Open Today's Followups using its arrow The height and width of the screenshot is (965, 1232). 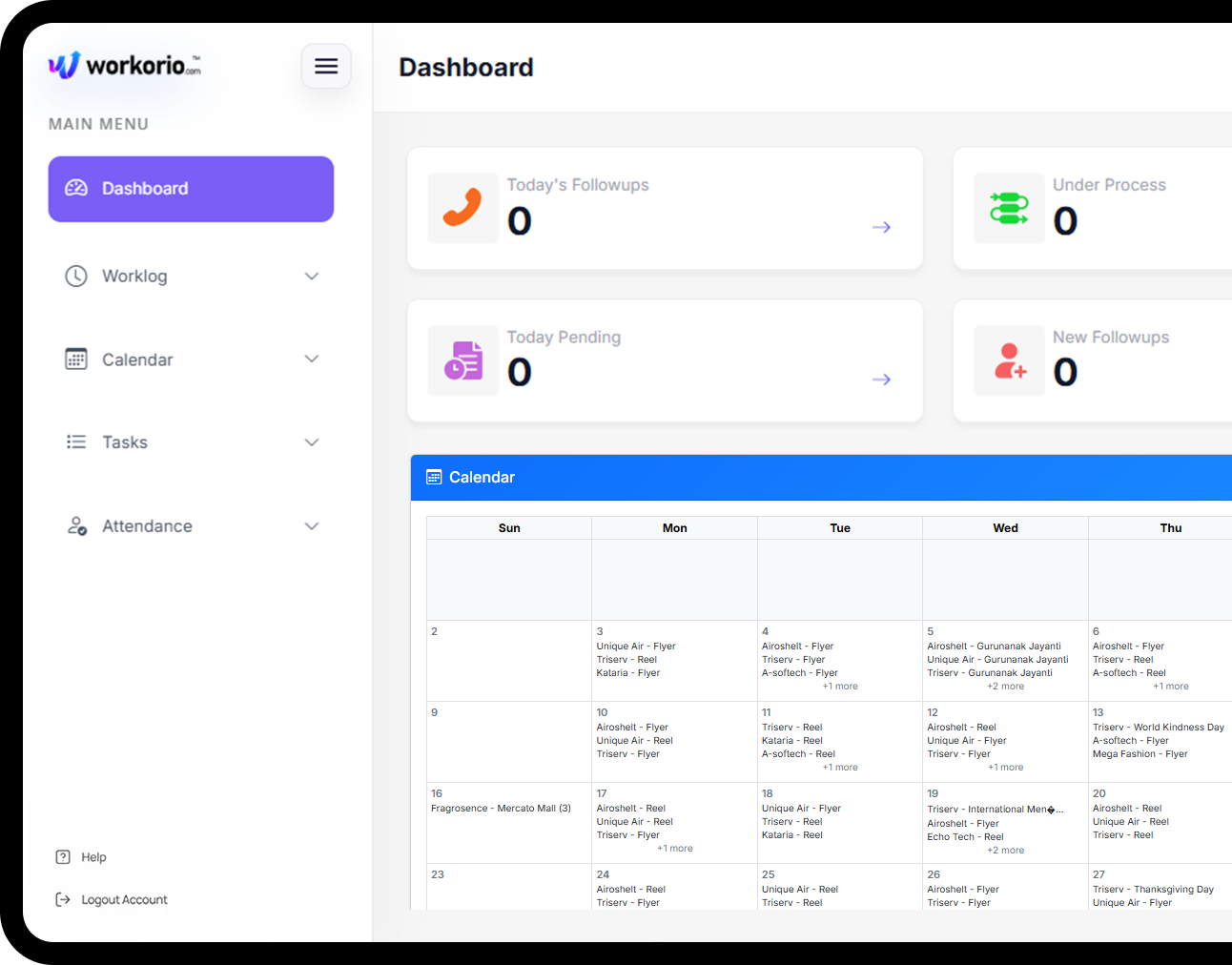coord(881,227)
